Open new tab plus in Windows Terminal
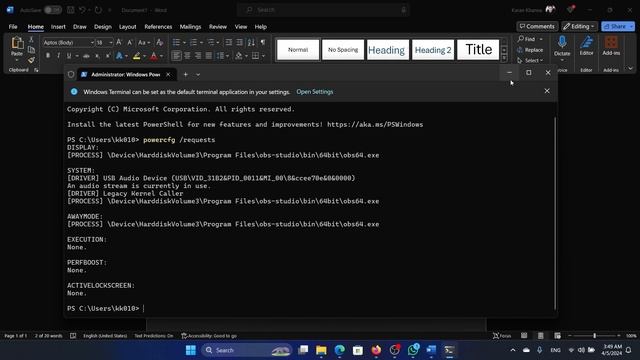This screenshot has height=360, width=640. [x=185, y=74]
